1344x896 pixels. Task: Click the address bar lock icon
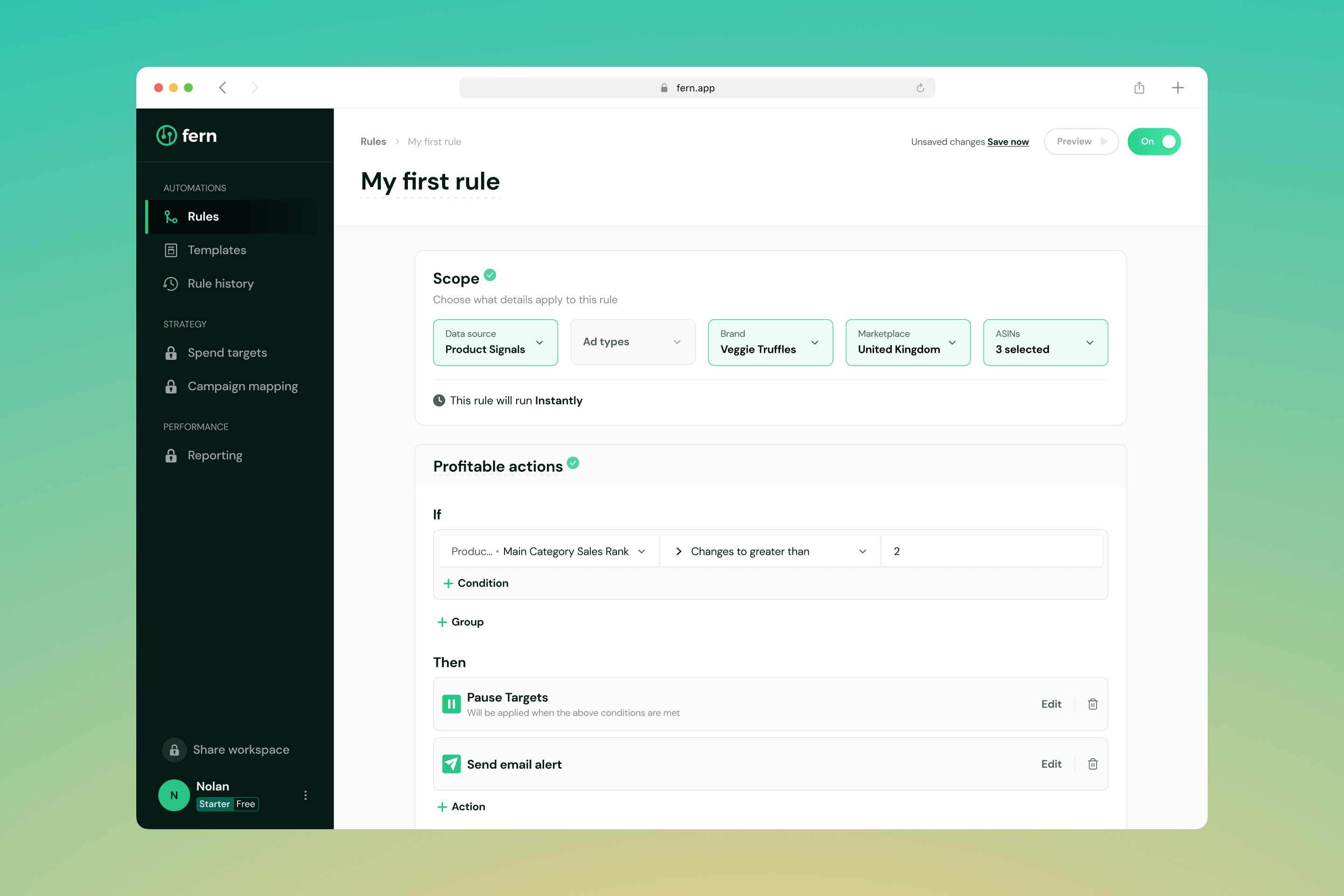tap(664, 88)
